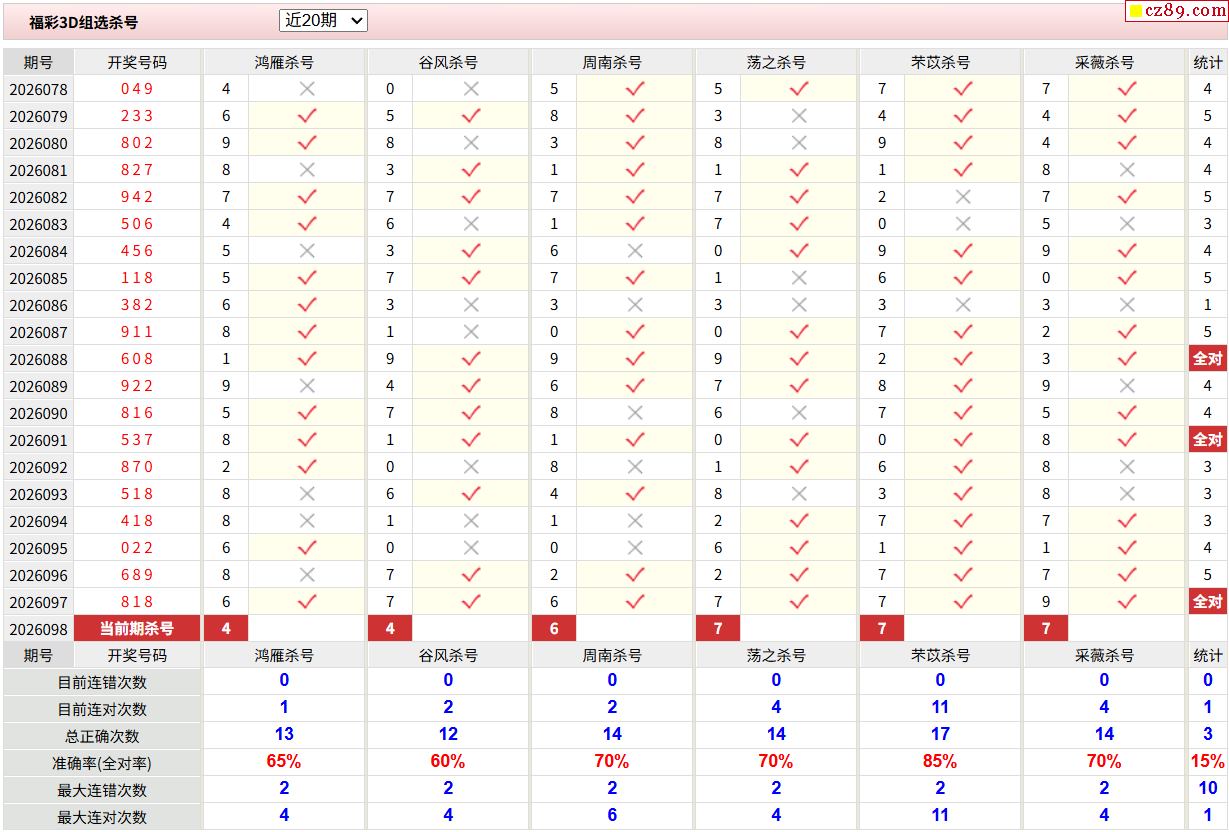Open the 近20期 period dropdown

coord(323,20)
